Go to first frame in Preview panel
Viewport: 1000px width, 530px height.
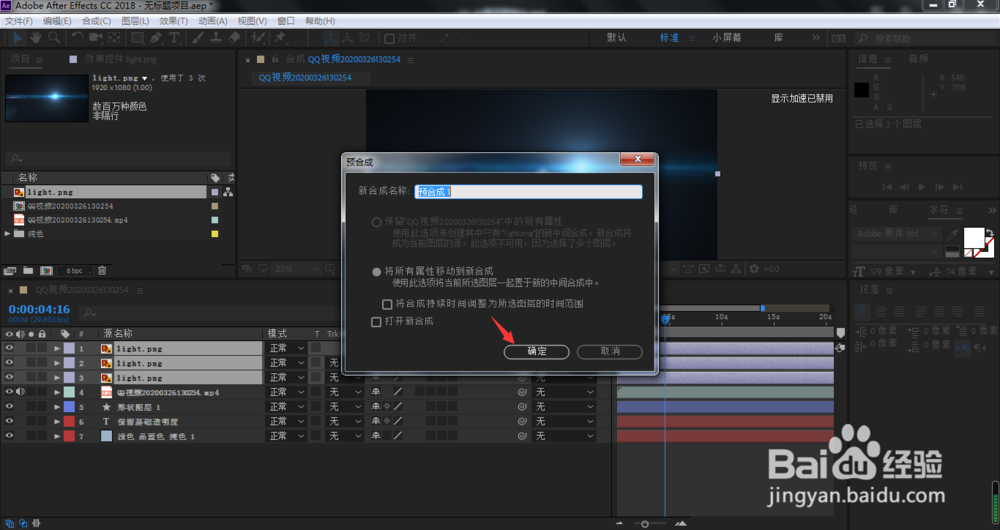886,188
